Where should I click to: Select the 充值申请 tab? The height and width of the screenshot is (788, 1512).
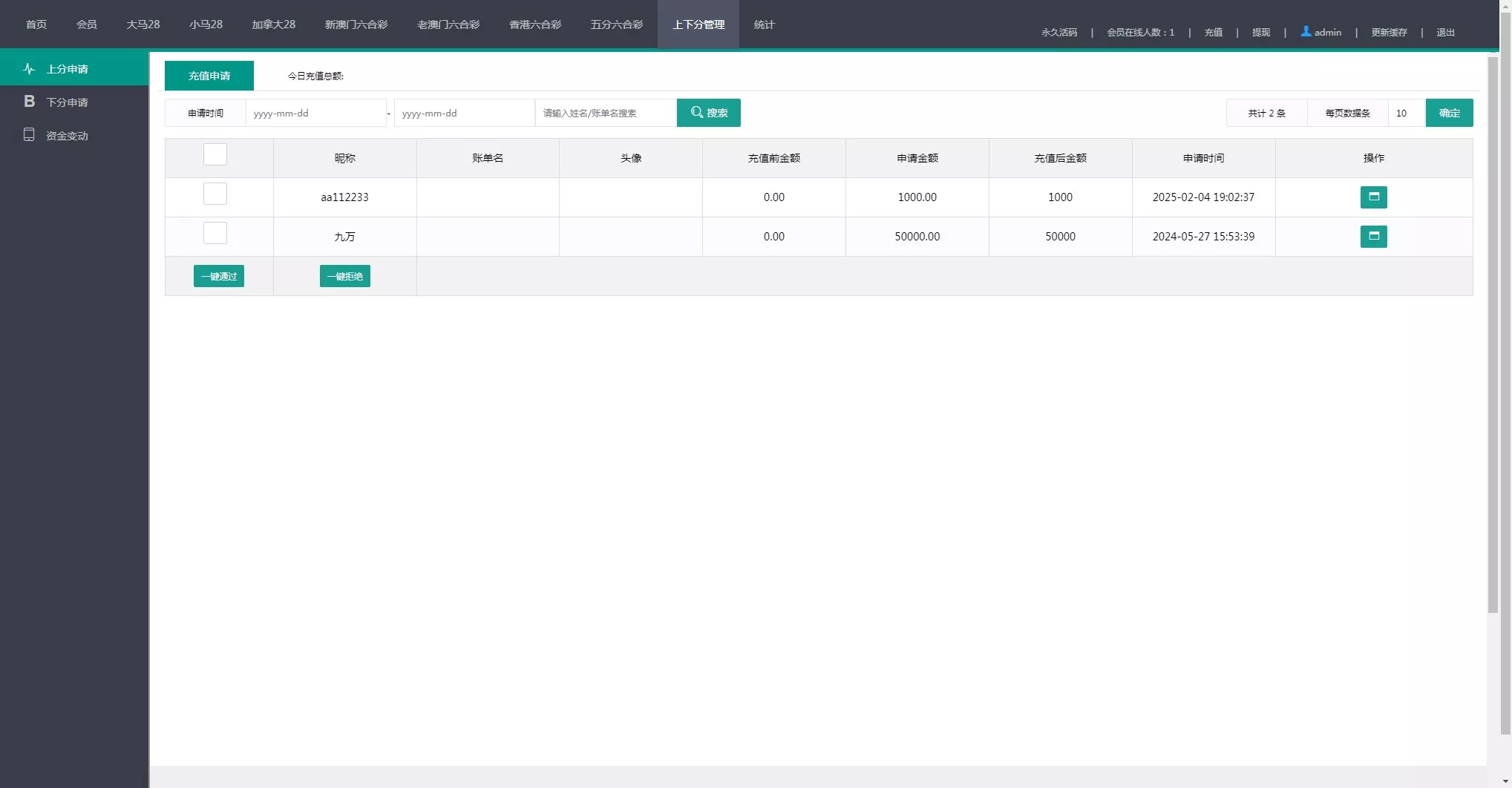coord(209,76)
